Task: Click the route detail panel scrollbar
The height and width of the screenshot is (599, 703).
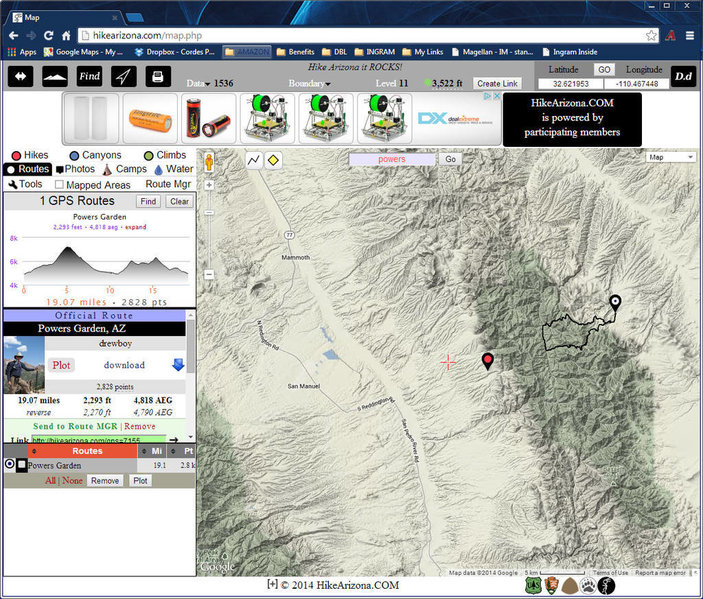Action: click(x=191, y=347)
